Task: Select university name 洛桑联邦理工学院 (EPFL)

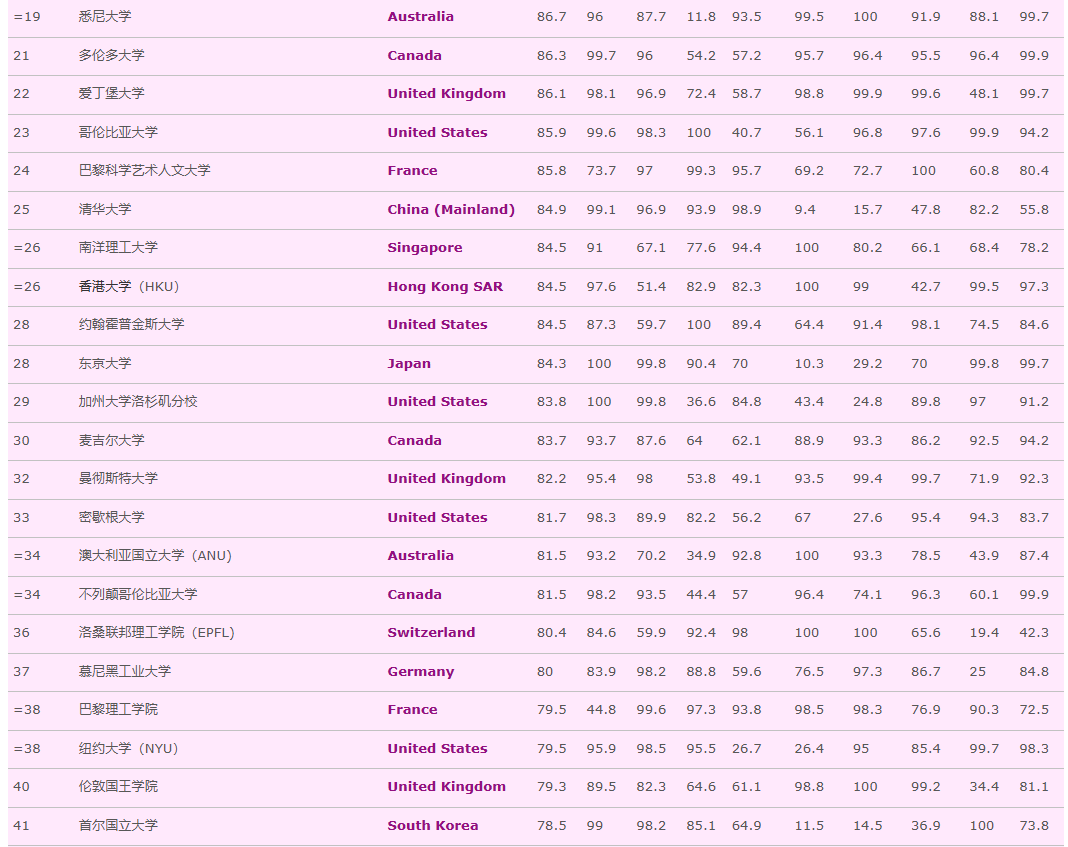Action: click(x=157, y=633)
